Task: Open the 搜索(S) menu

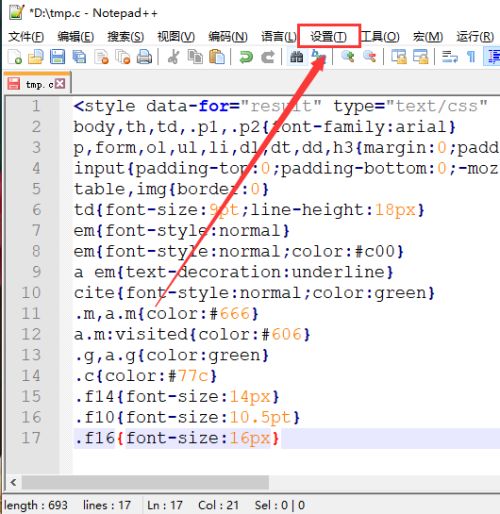Action: 126,37
